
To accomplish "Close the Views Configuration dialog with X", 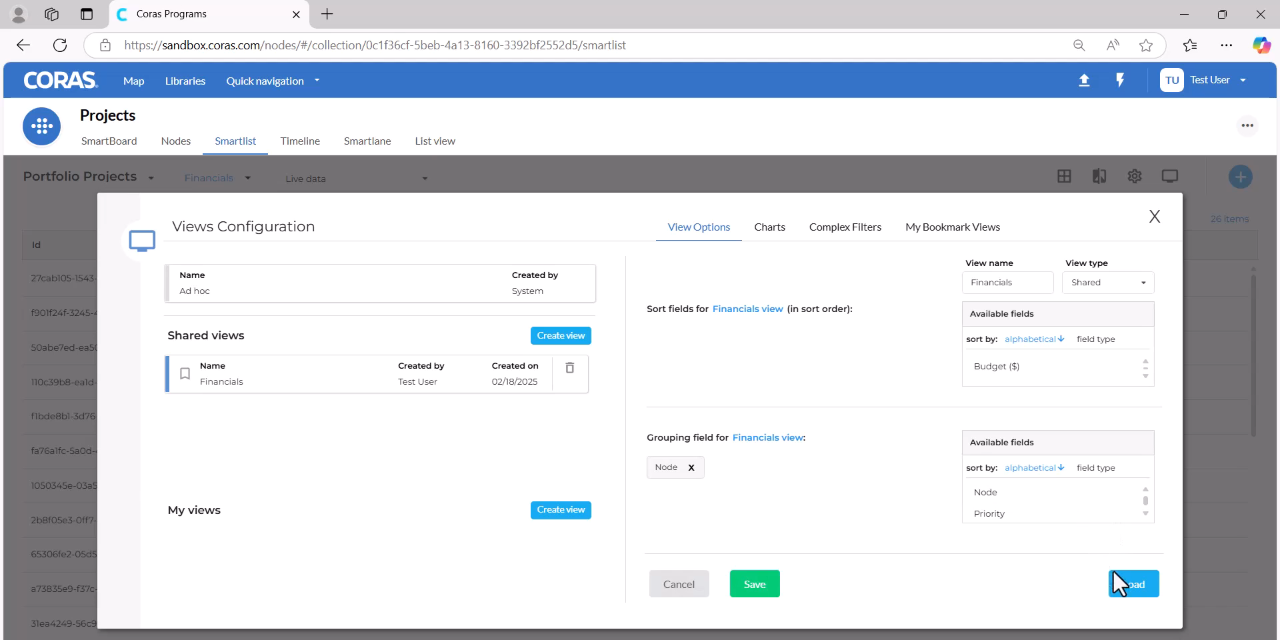I will pos(1154,216).
